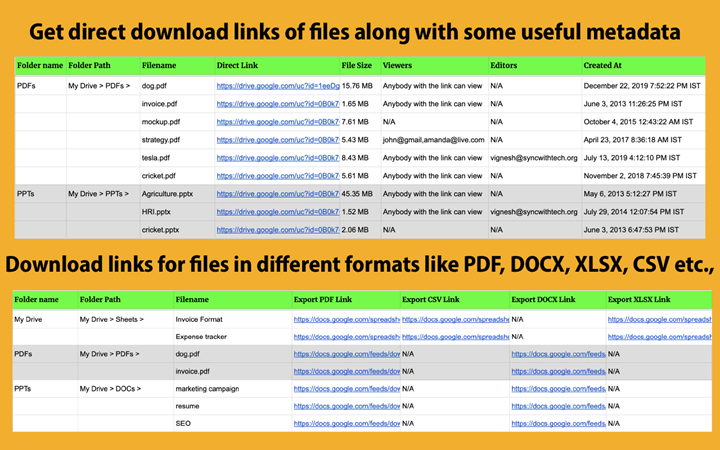Open Export PDF link for Invoice Format
This screenshot has height=450, width=720.
(x=347, y=319)
